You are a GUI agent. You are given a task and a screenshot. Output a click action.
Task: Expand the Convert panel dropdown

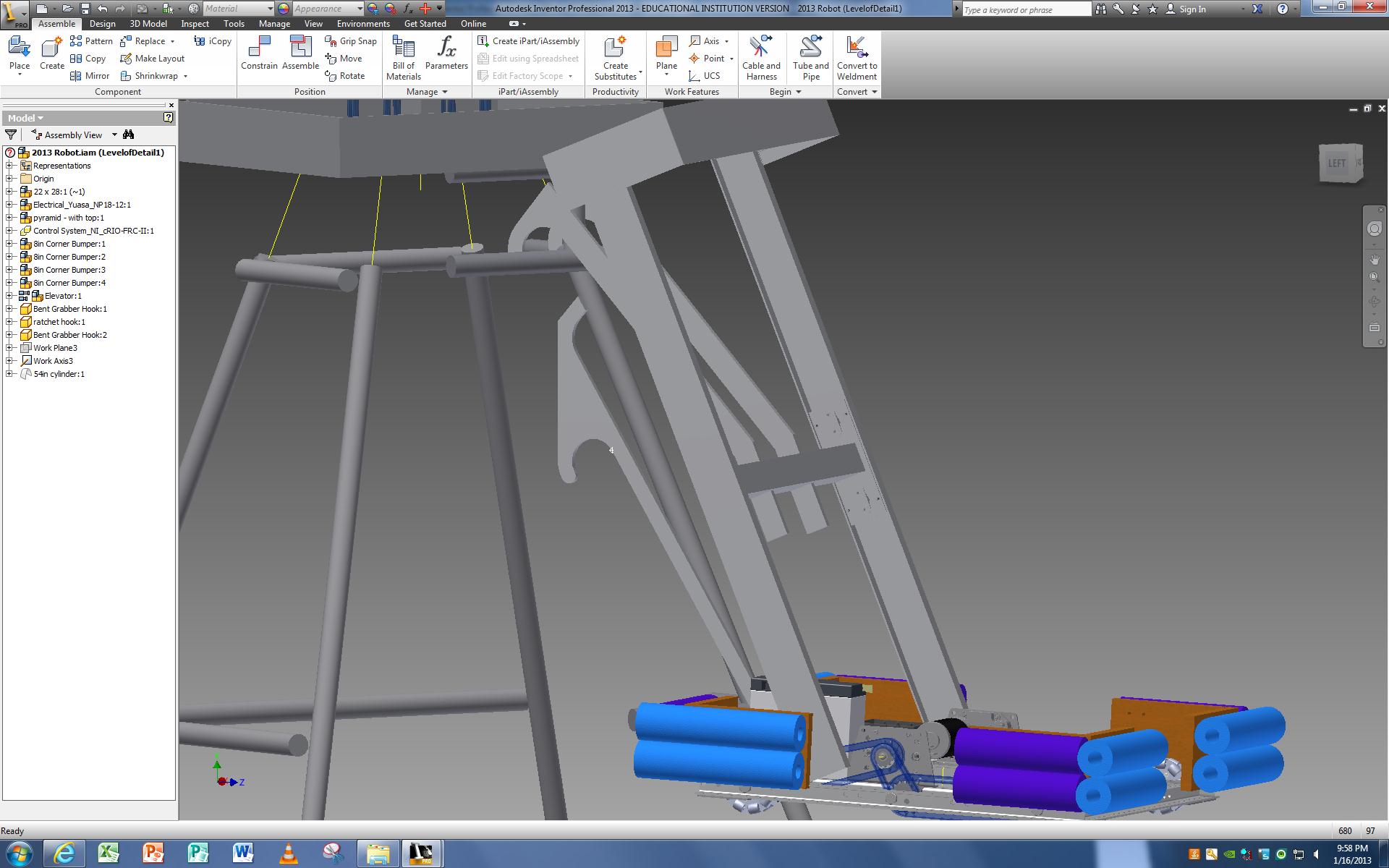[857, 92]
